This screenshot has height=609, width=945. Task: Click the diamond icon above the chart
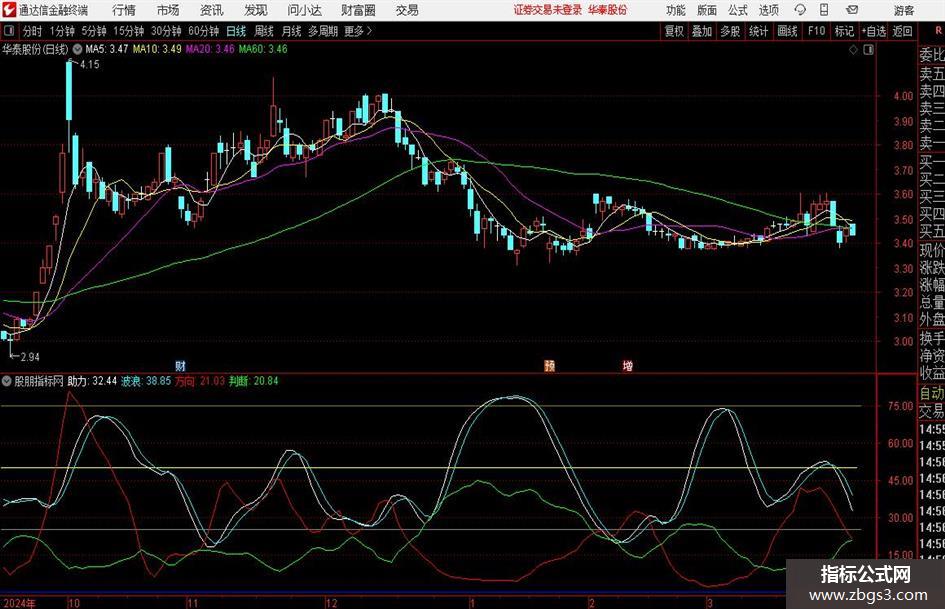click(x=853, y=50)
